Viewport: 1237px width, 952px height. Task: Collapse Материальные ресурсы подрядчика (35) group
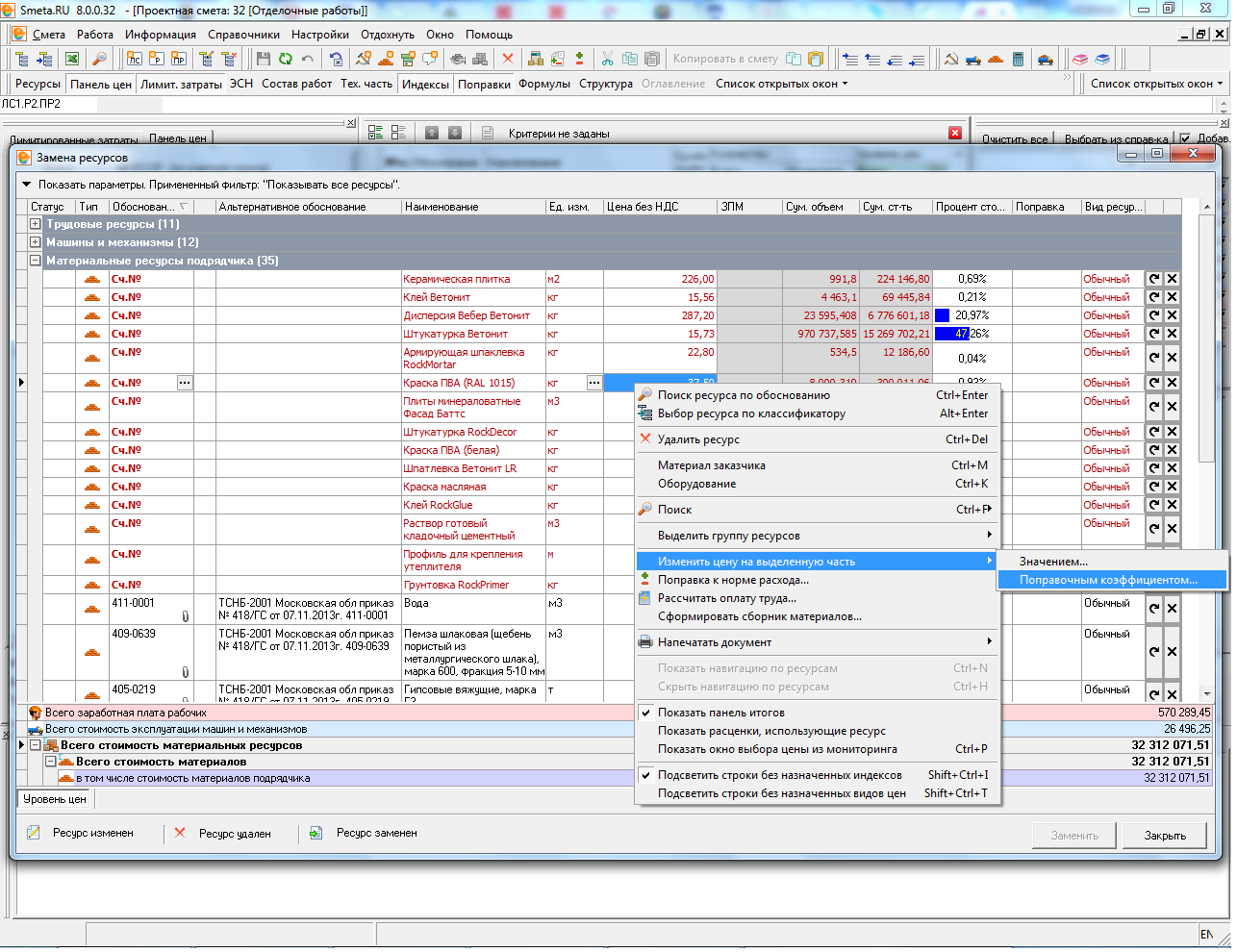(36, 261)
